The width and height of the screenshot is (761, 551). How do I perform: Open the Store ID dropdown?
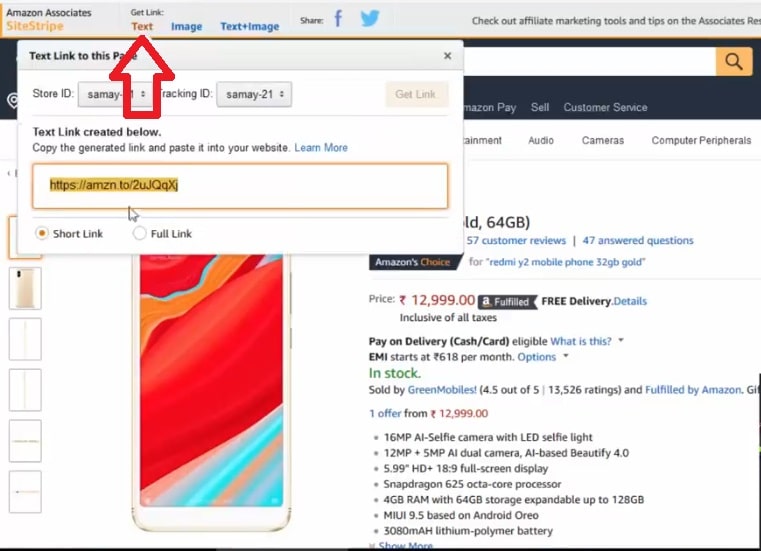[116, 94]
